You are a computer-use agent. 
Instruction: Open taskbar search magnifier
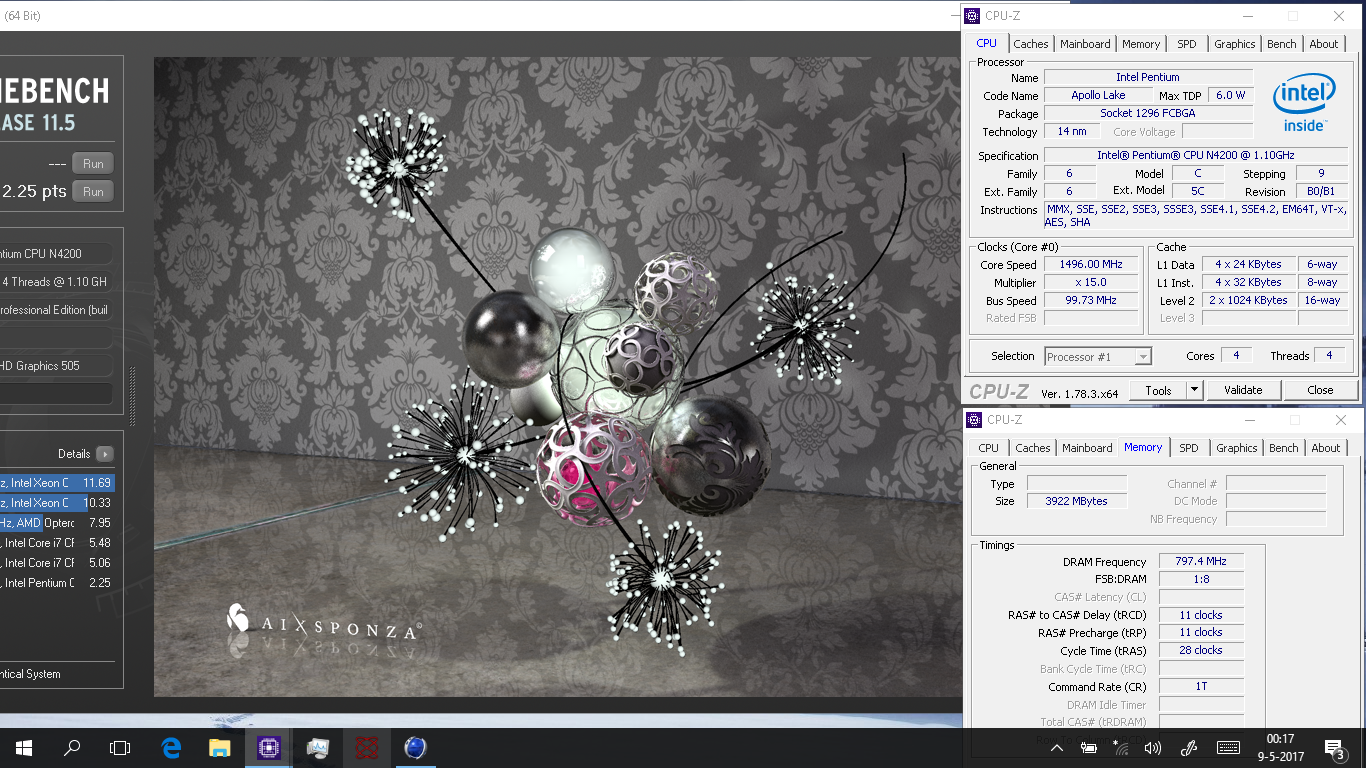point(72,747)
